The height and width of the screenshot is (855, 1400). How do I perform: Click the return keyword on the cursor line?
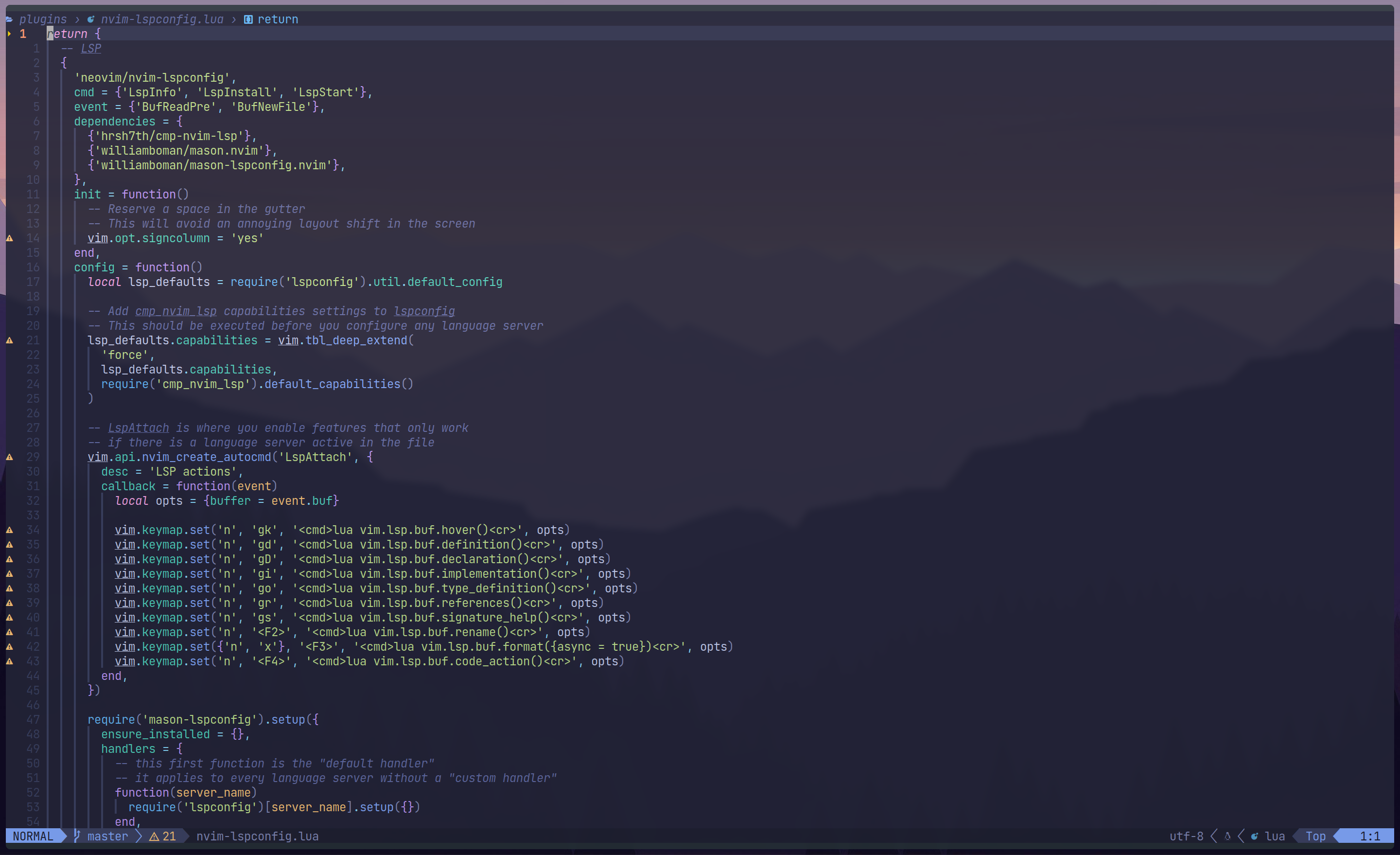67,34
